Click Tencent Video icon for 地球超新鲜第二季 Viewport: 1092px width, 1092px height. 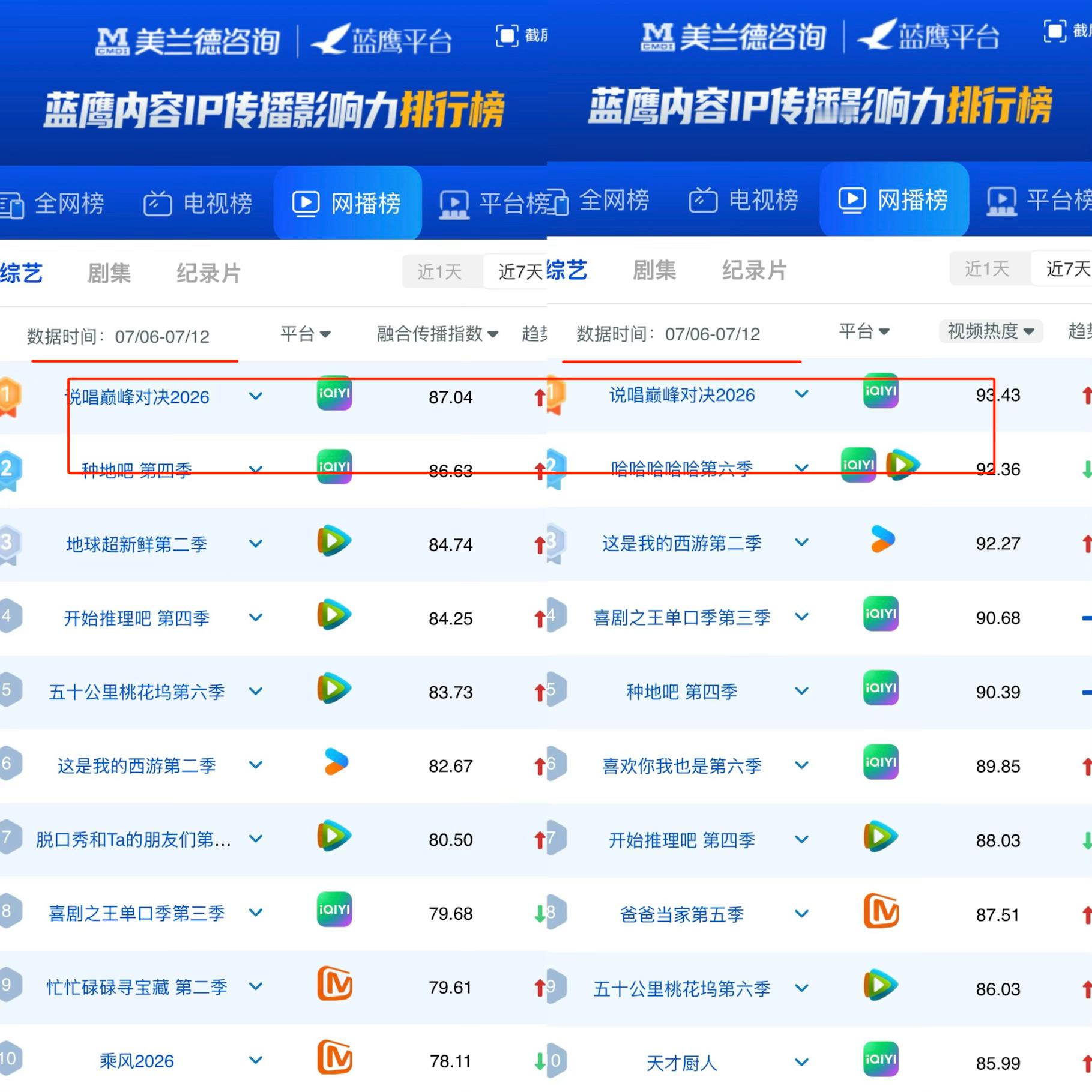coord(334,541)
